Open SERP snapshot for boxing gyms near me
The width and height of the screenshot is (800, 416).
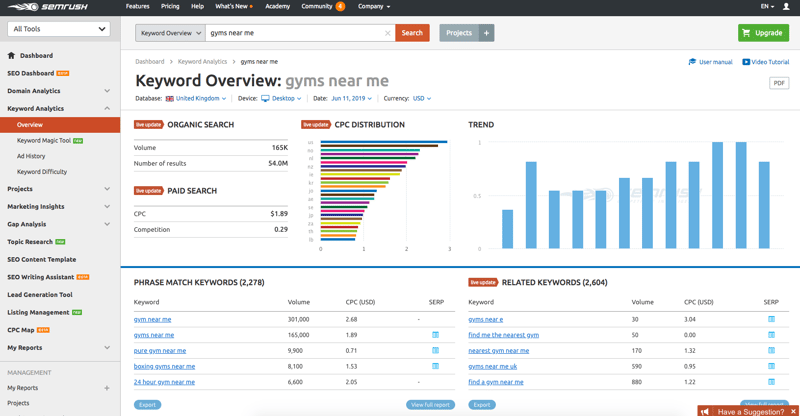[x=435, y=366]
